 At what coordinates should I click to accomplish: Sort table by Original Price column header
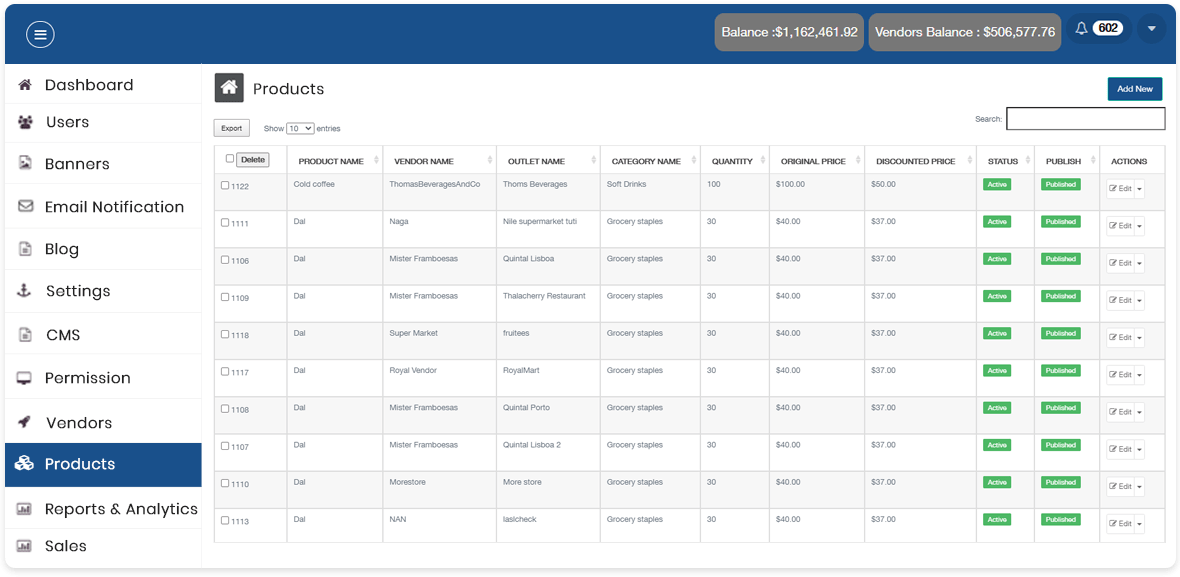pyautogui.click(x=813, y=161)
